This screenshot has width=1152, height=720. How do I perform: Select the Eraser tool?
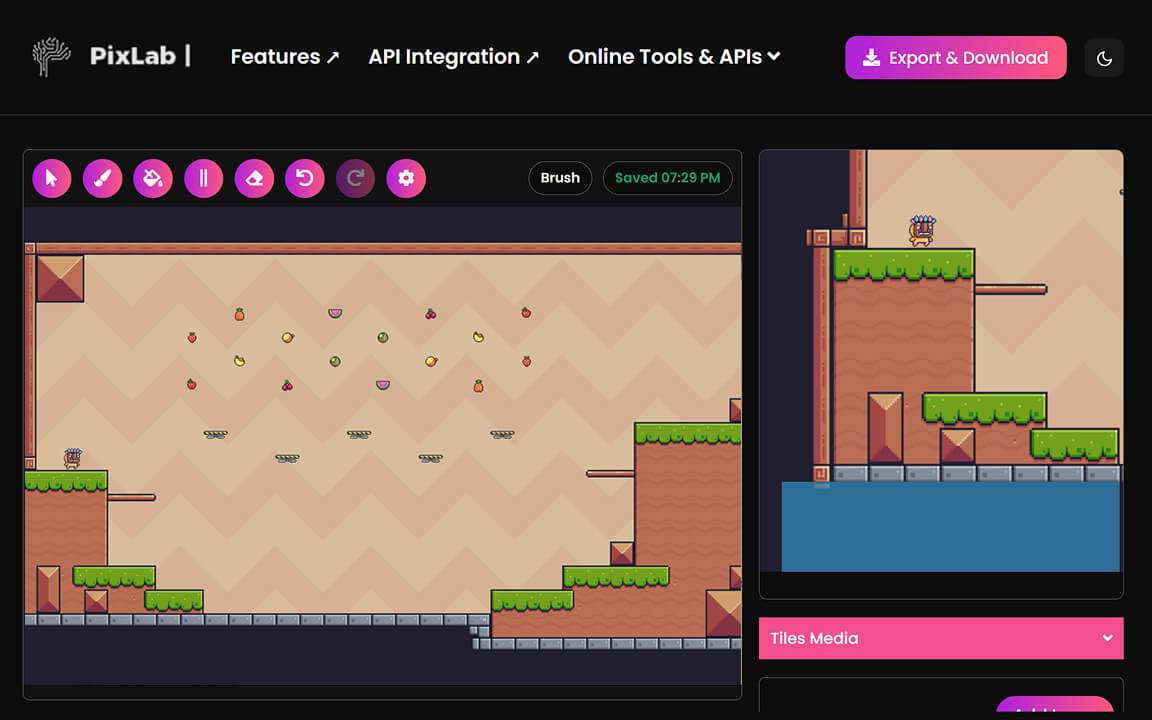pyautogui.click(x=254, y=177)
